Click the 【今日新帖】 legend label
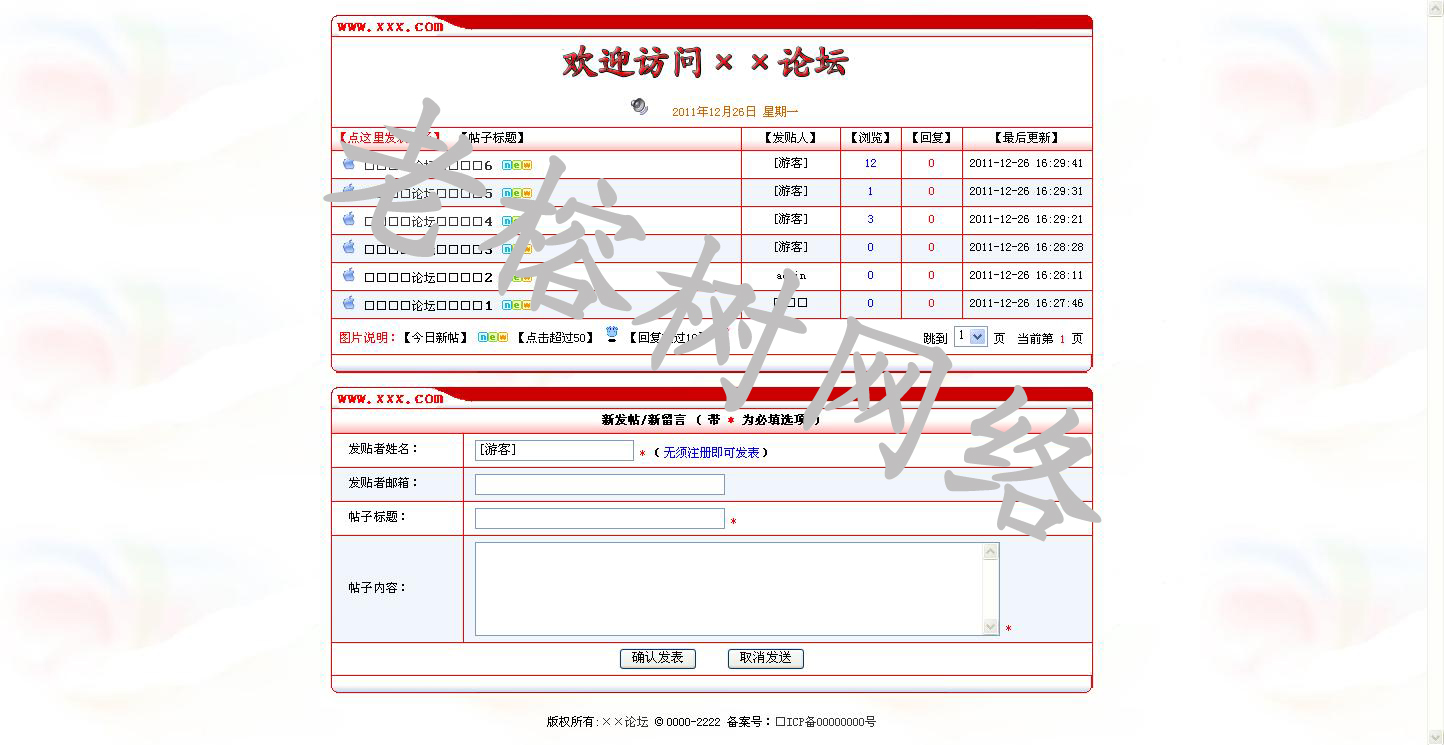 [435, 338]
